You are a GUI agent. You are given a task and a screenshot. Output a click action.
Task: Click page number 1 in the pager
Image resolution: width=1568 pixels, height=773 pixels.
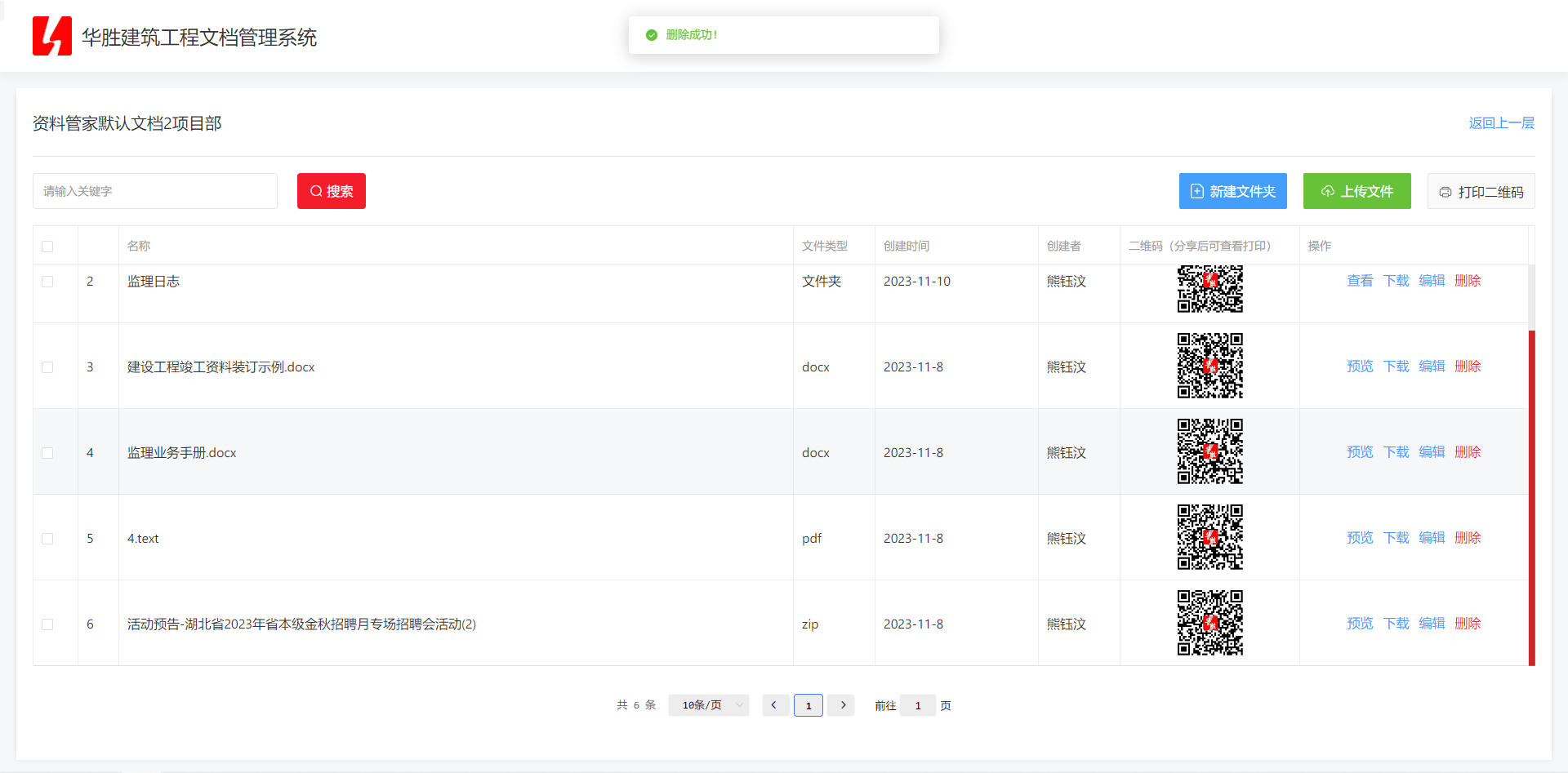(x=808, y=705)
